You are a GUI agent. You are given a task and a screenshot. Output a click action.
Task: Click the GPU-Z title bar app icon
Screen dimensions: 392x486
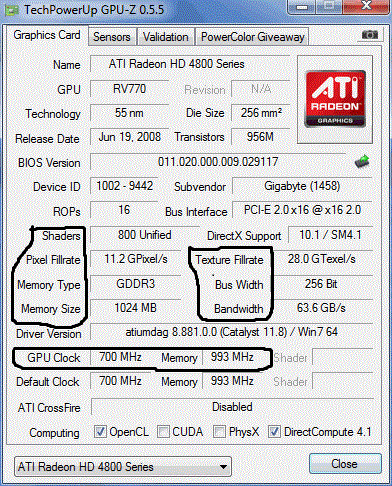[11, 10]
